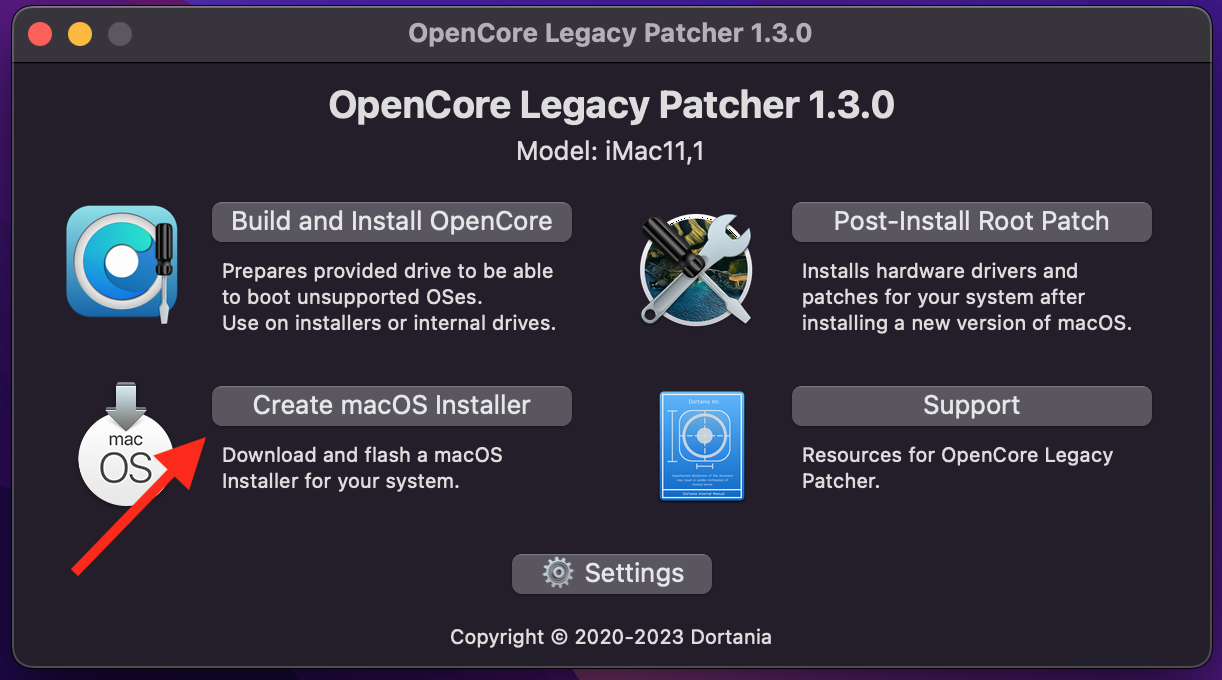Click the grayed-out zoom window button

pyautogui.click(x=120, y=34)
